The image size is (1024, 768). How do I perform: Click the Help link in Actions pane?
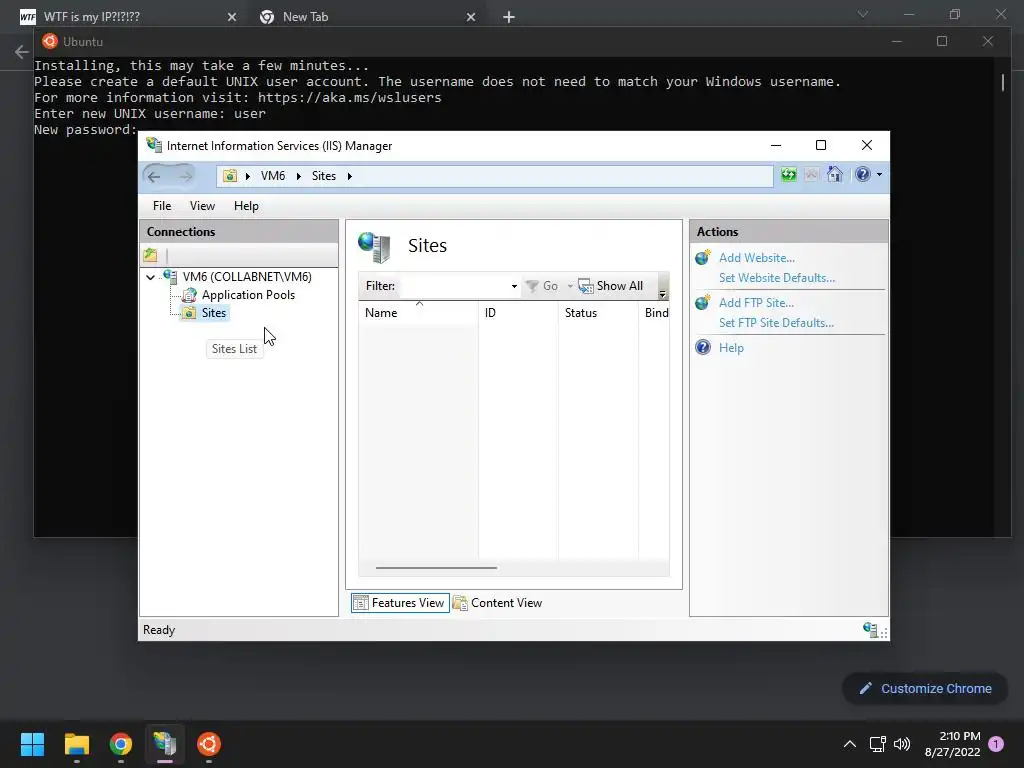731,348
